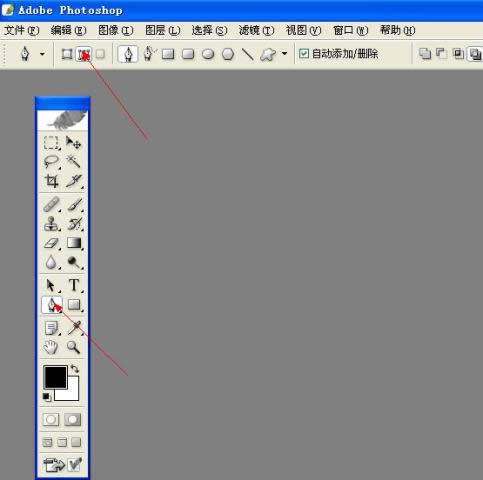Choose the Magic Wand tool
Viewport: 483px width, 480px height.
[x=73, y=162]
